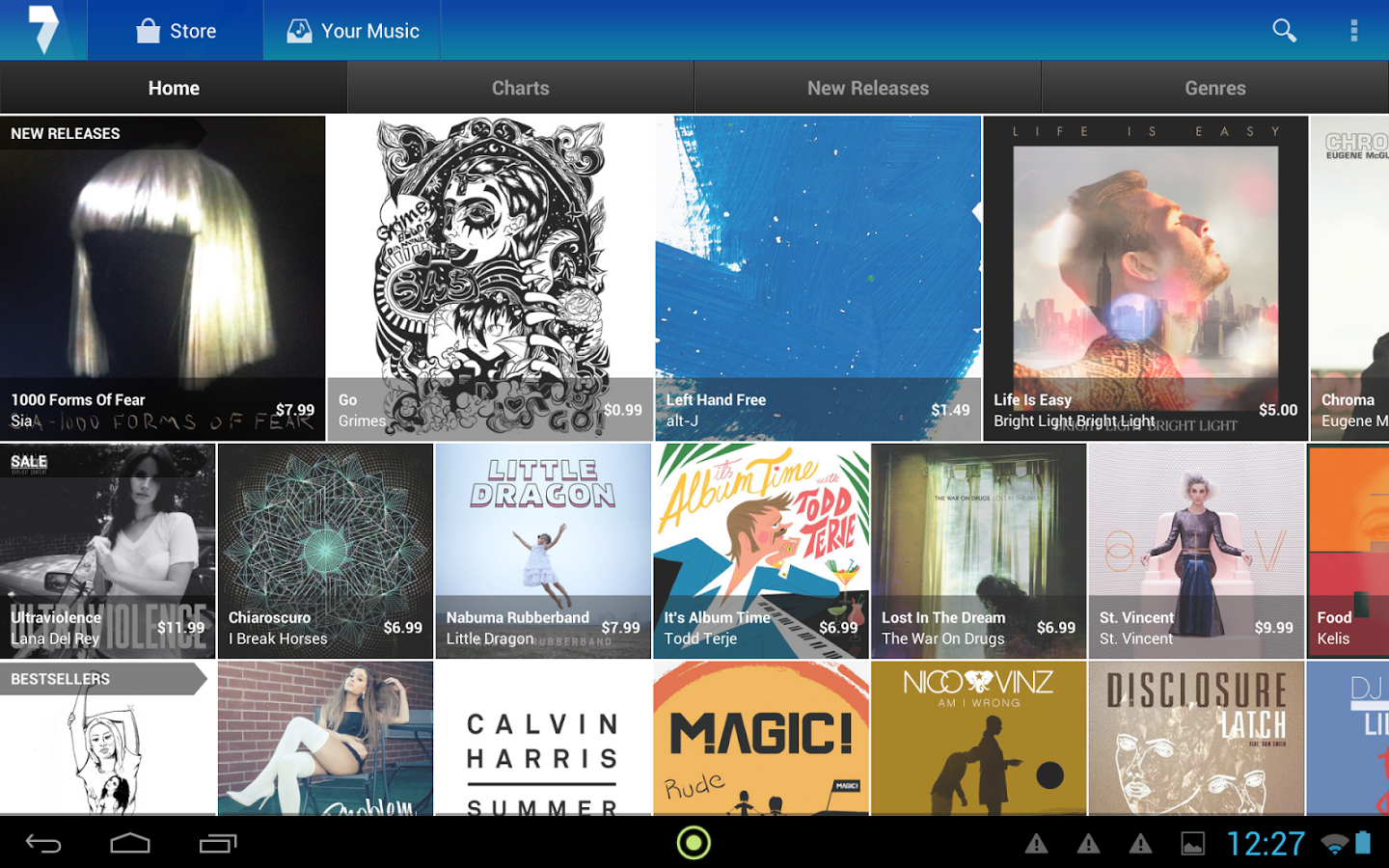This screenshot has height=868, width=1389.
Task: Open 1000 Forms Of Fear album by Sia
Action: point(162,279)
